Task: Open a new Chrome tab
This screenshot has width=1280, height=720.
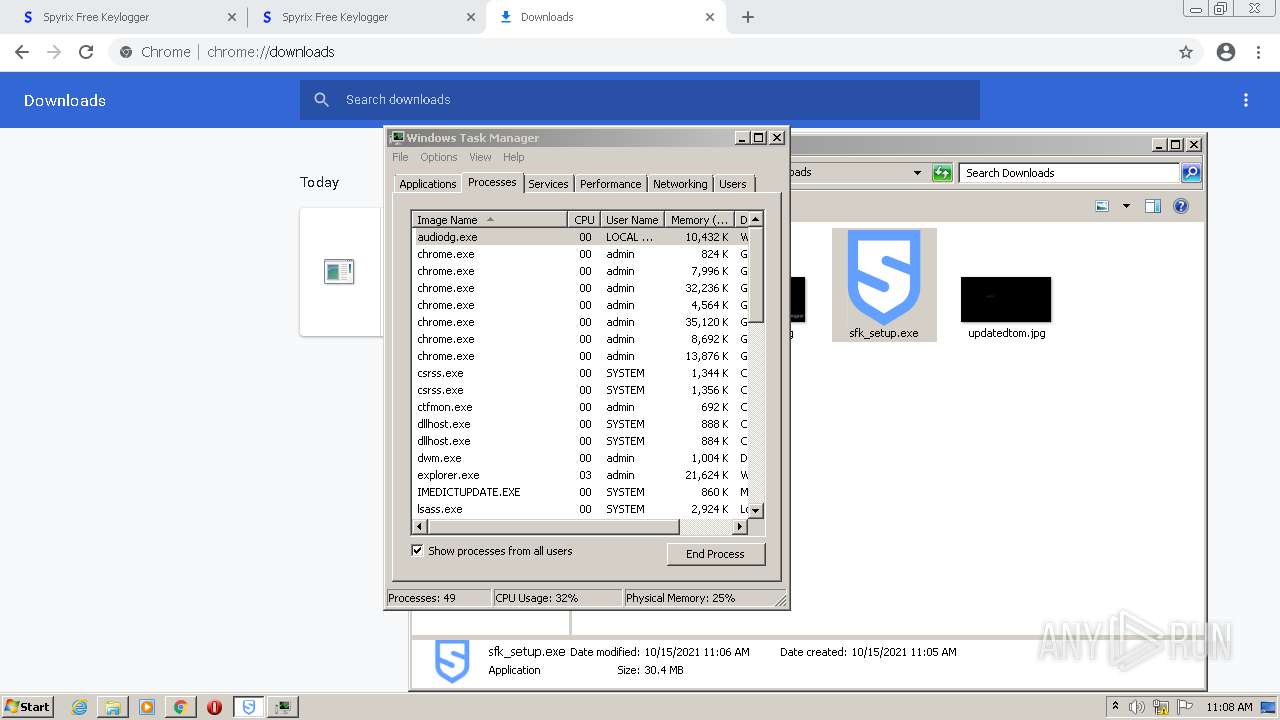Action: (x=748, y=17)
